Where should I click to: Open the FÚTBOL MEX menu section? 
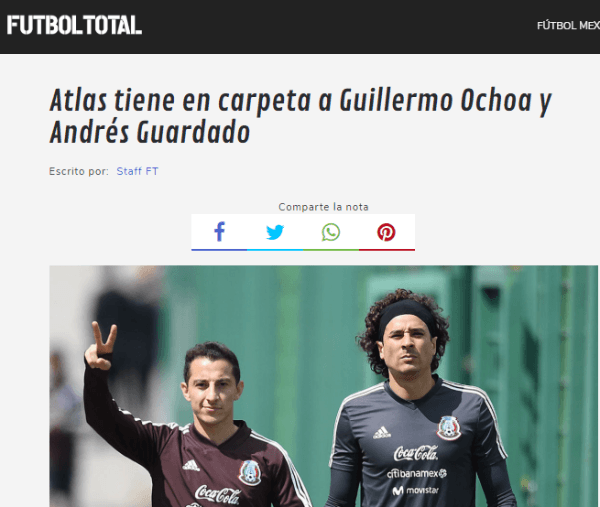(x=568, y=26)
